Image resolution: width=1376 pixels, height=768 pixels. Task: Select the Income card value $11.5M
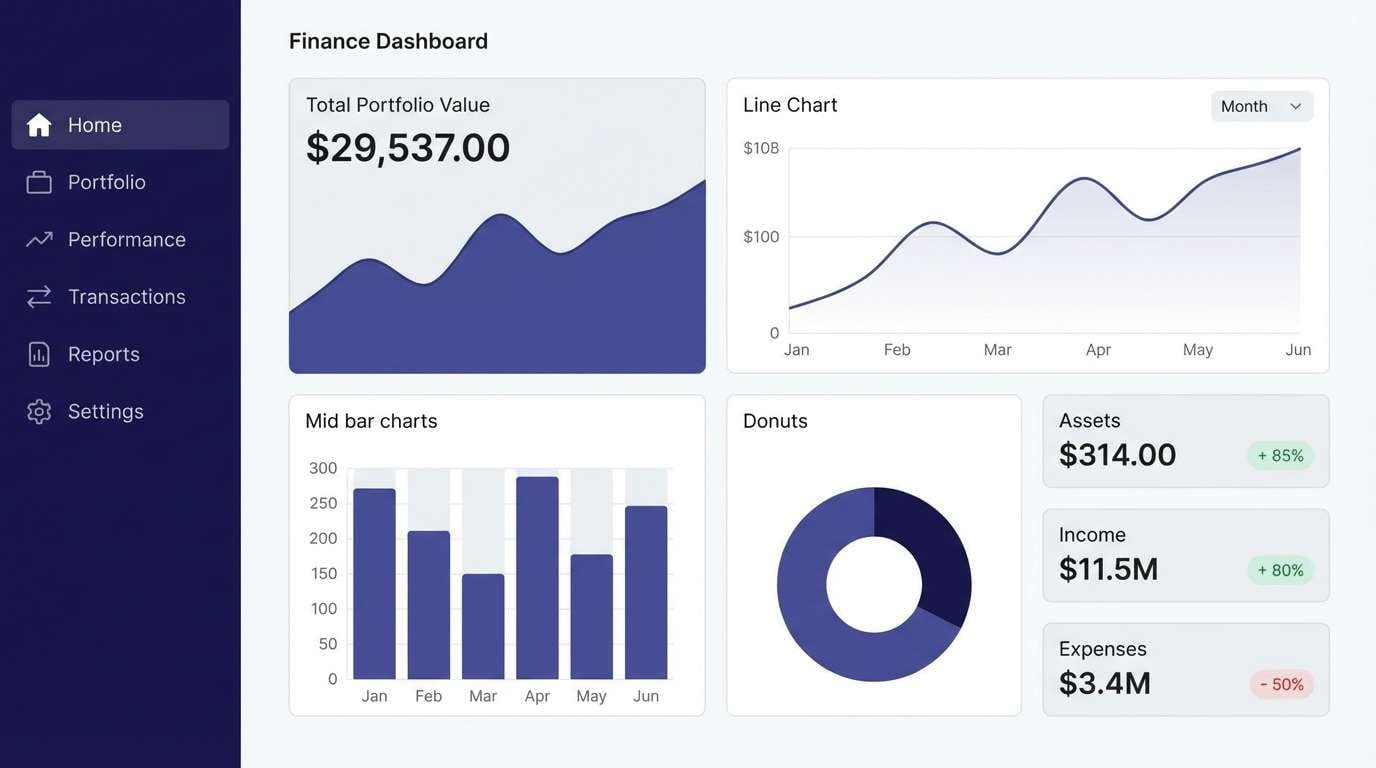[1108, 569]
